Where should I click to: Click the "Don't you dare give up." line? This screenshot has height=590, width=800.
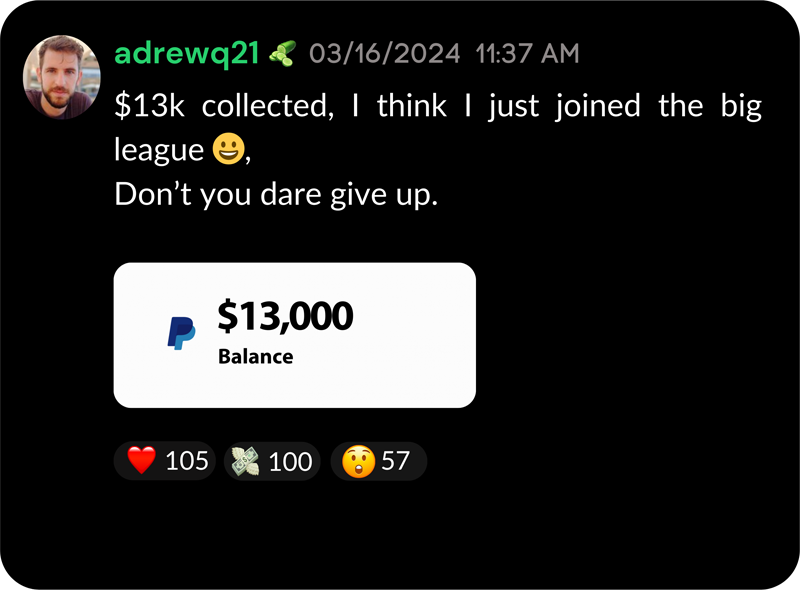click(x=276, y=194)
